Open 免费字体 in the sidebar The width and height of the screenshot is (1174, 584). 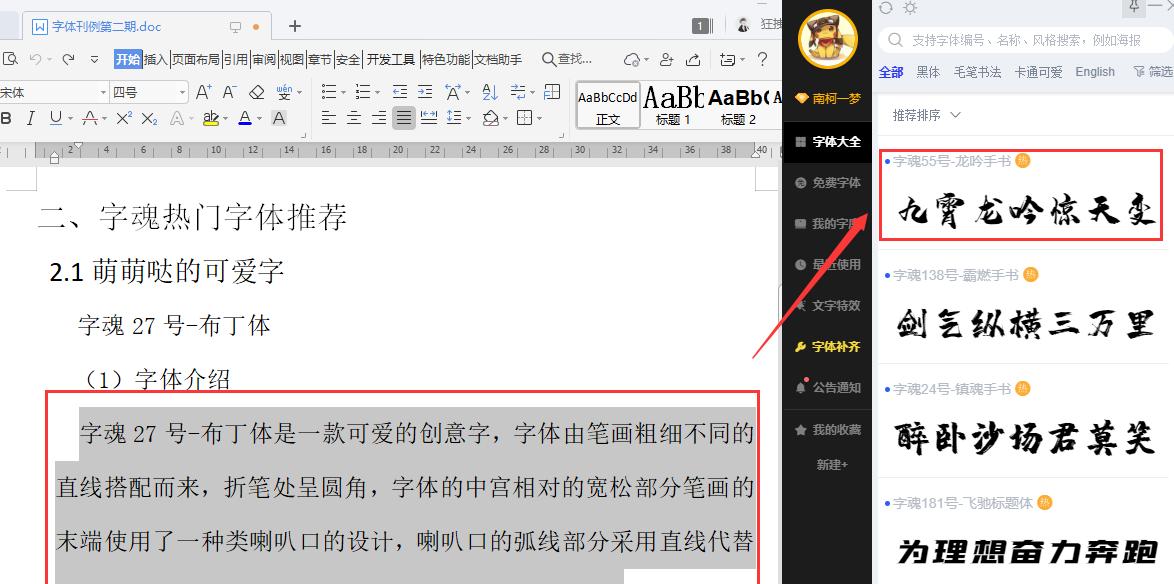tap(827, 183)
